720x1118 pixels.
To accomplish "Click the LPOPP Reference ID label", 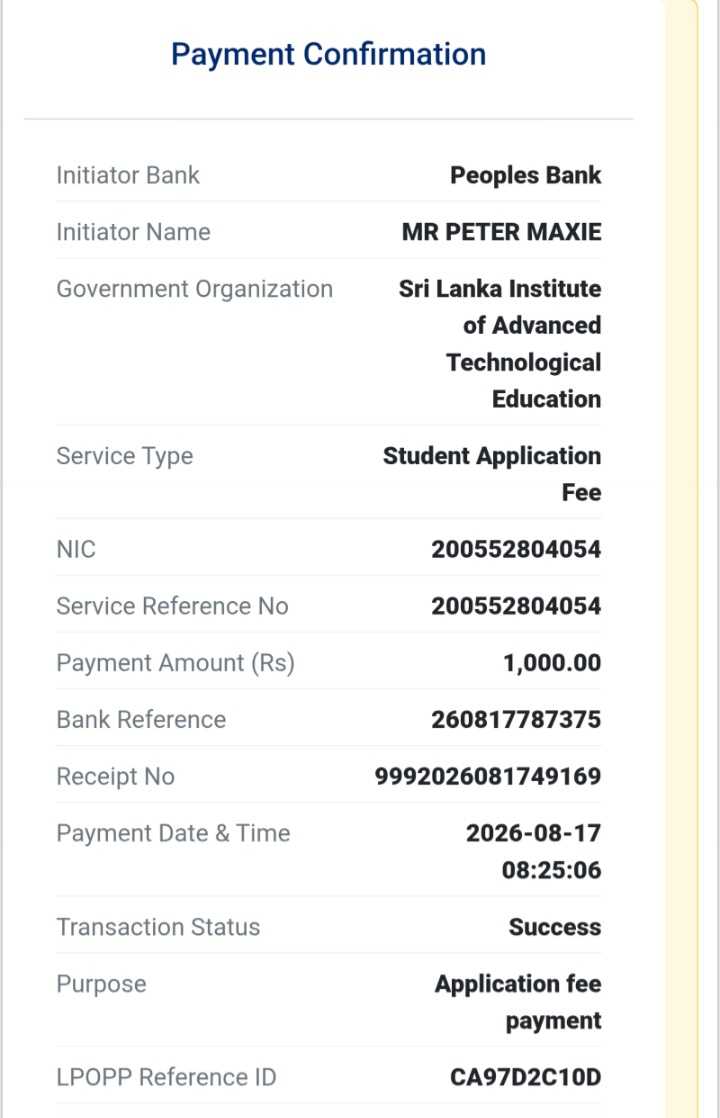I will point(166,1077).
